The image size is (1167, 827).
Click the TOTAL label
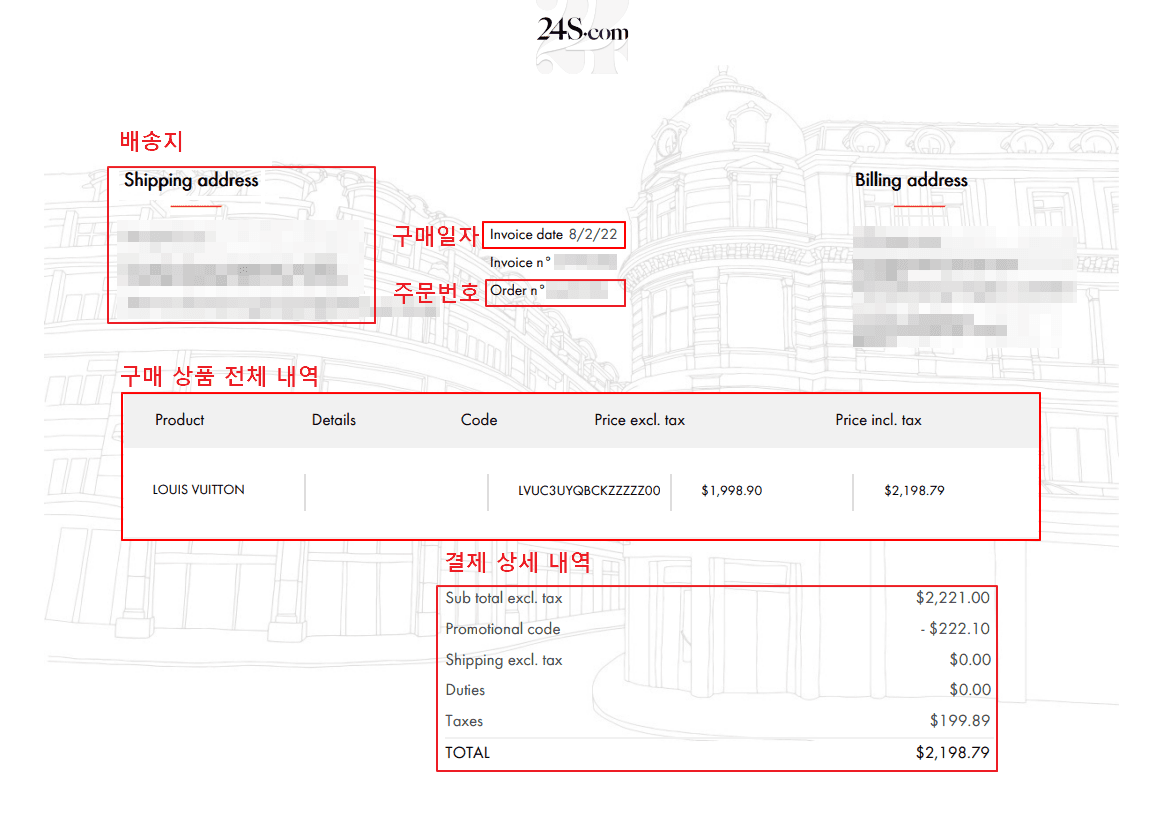pyautogui.click(x=467, y=753)
